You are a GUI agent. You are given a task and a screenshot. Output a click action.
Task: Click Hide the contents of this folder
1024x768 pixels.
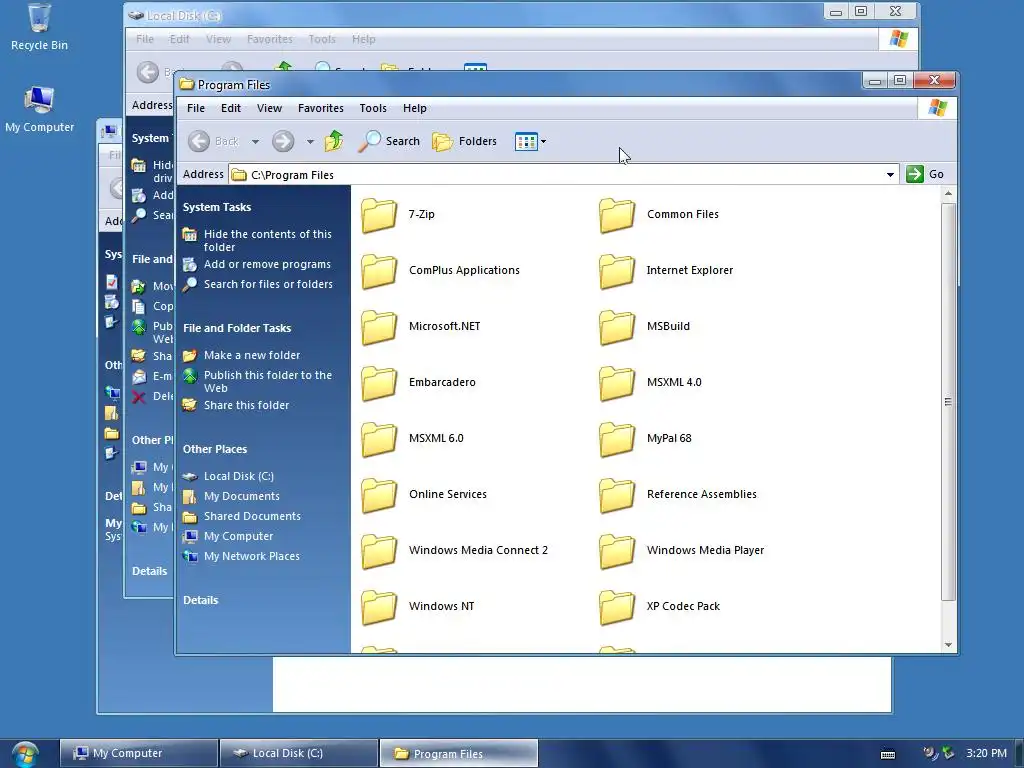pyautogui.click(x=268, y=240)
